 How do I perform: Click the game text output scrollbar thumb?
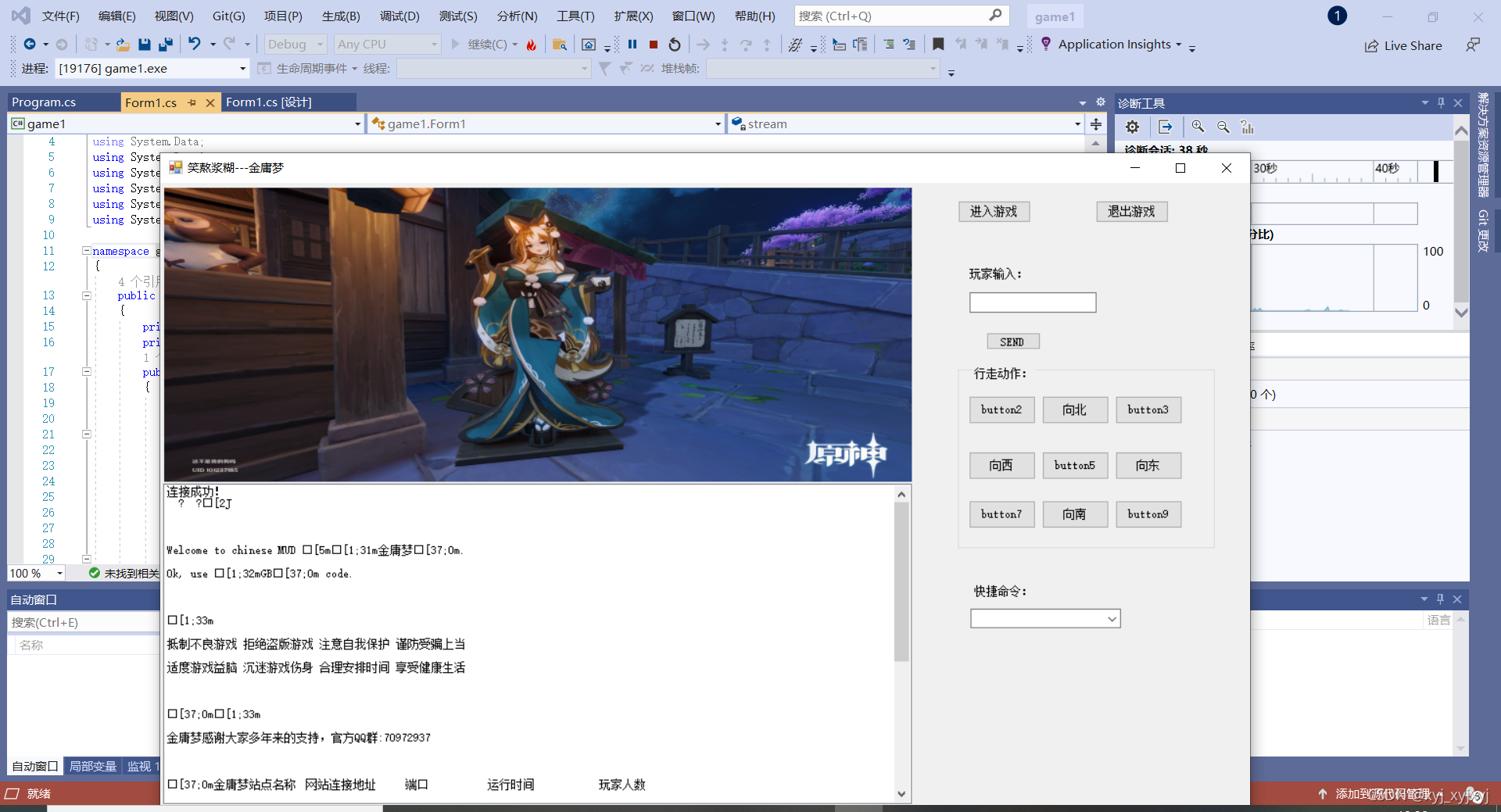click(x=901, y=582)
